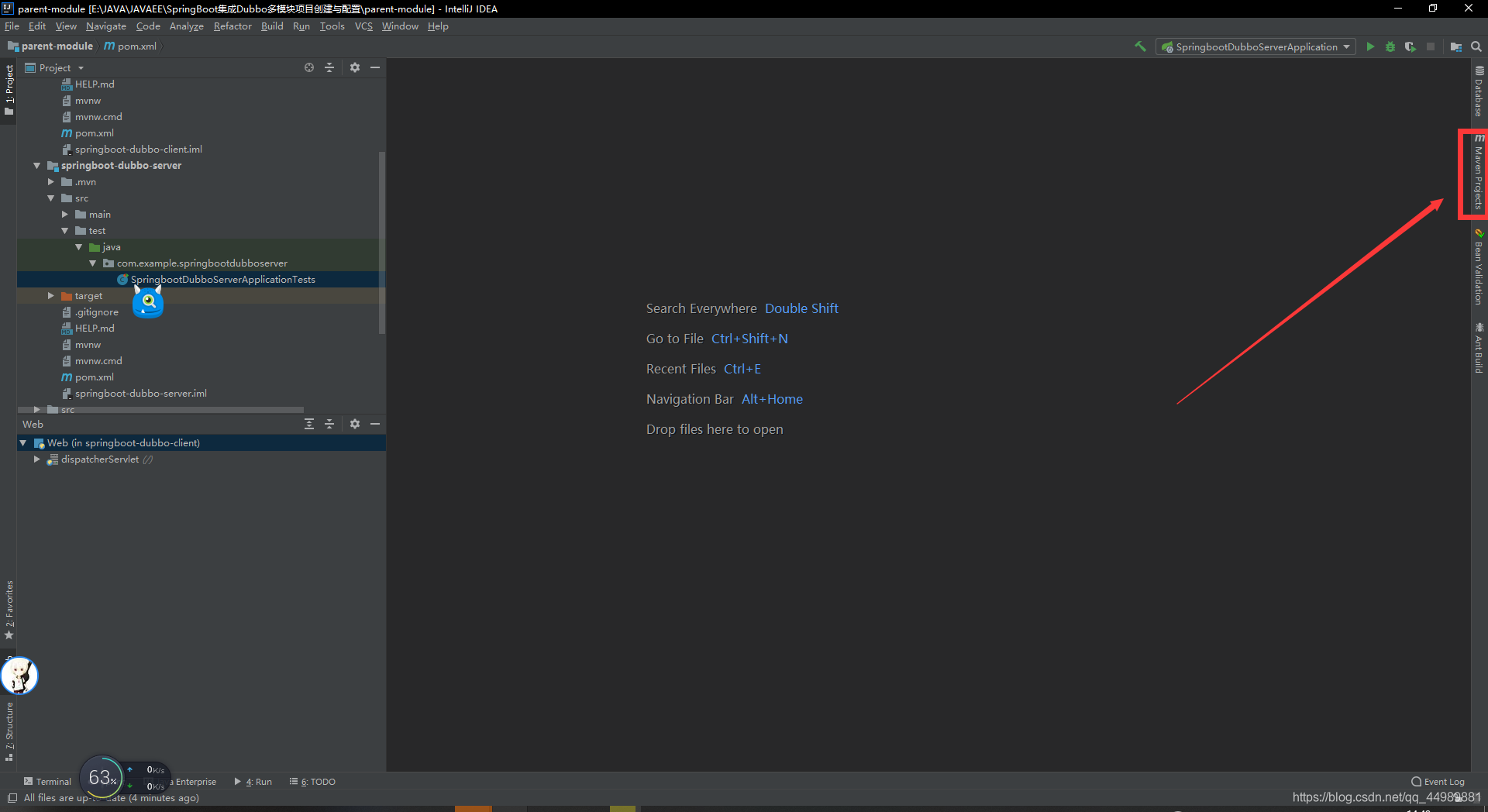Click the Project tree vertical scrollbar
The width and height of the screenshot is (1488, 812).
(381, 243)
